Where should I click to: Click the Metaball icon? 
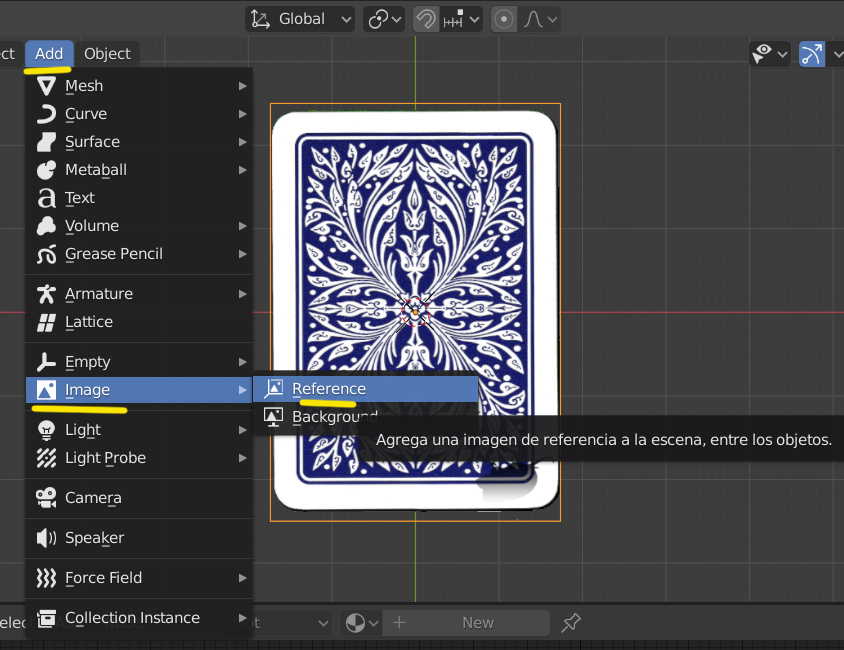click(x=46, y=170)
